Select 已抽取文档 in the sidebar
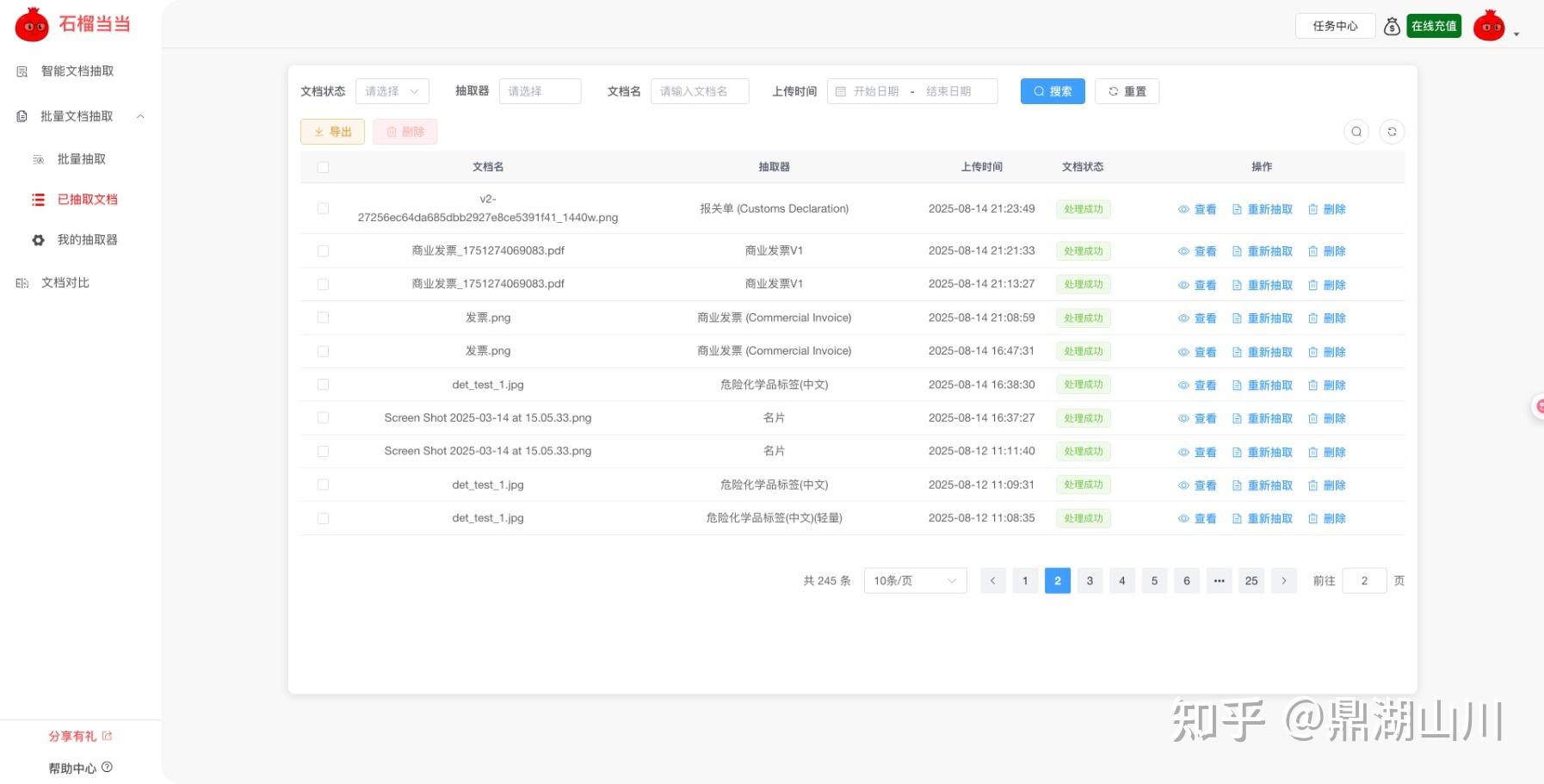1544x784 pixels. [87, 200]
